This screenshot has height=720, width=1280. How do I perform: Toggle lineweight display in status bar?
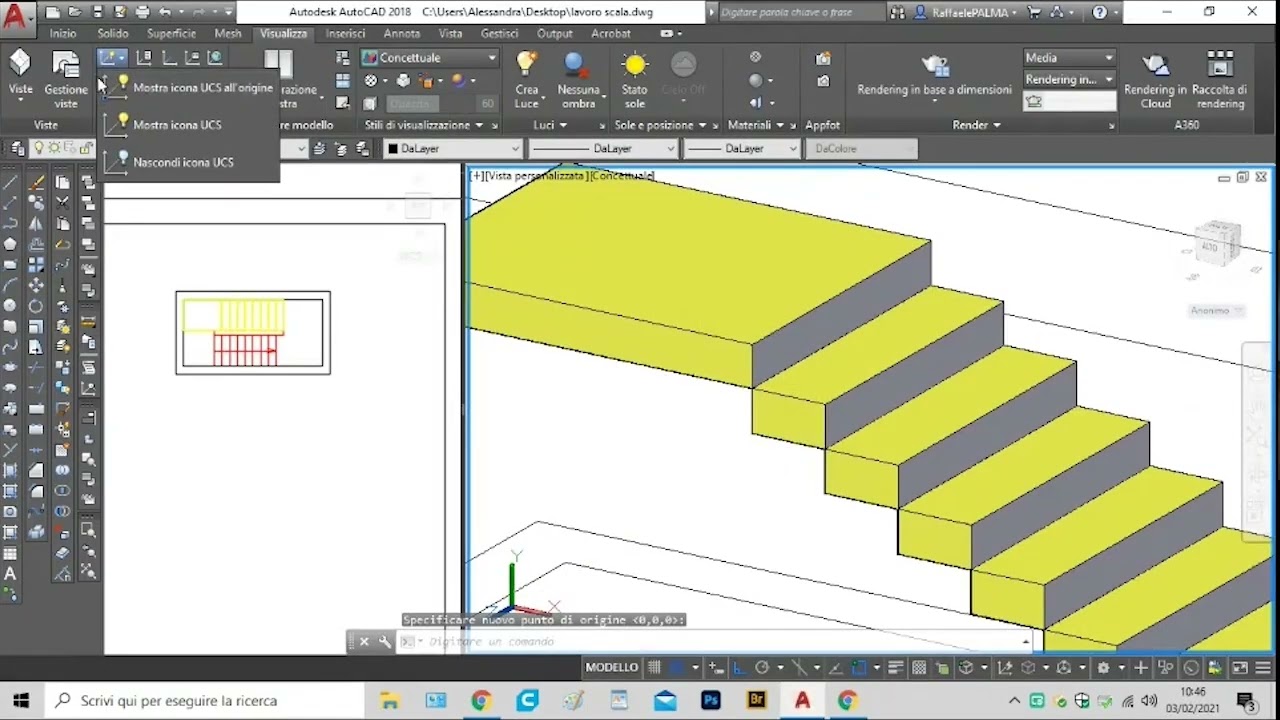click(x=896, y=668)
